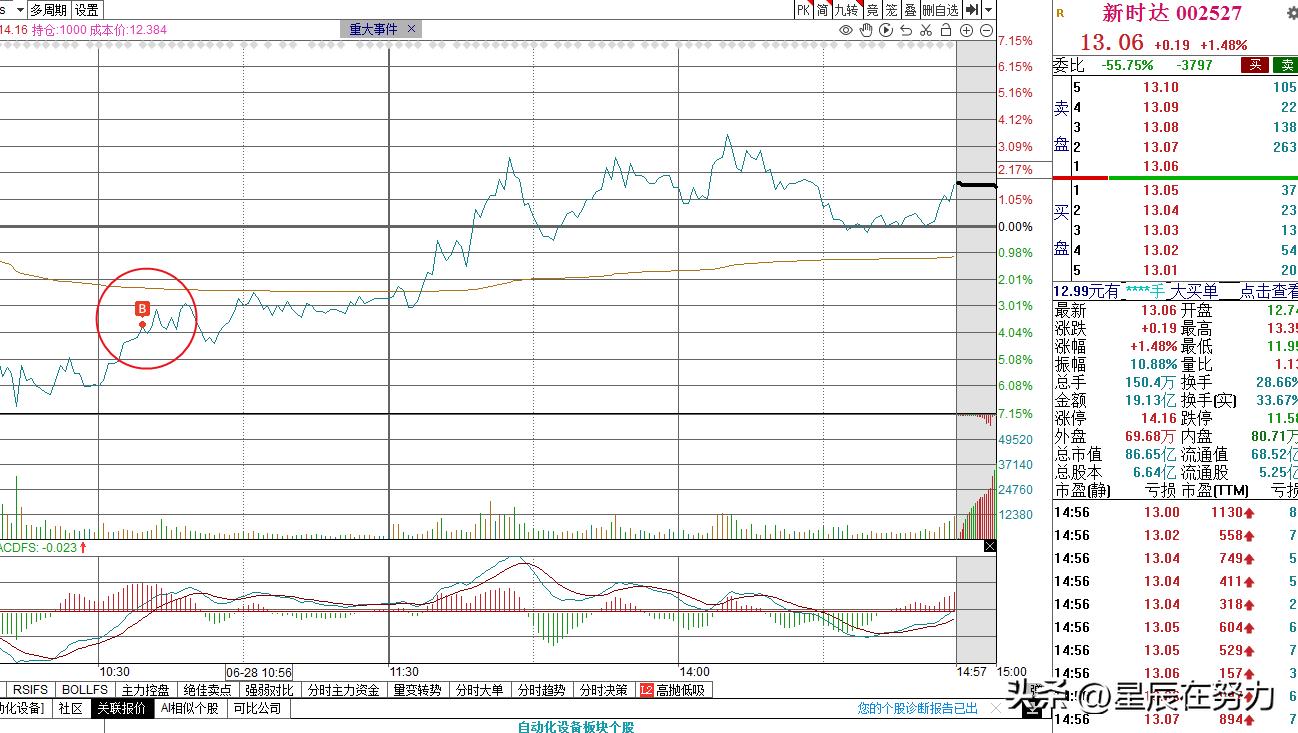Screen dimensions: 1298x733
Task: Click the green 卖 sell button
Action: tap(1285, 65)
